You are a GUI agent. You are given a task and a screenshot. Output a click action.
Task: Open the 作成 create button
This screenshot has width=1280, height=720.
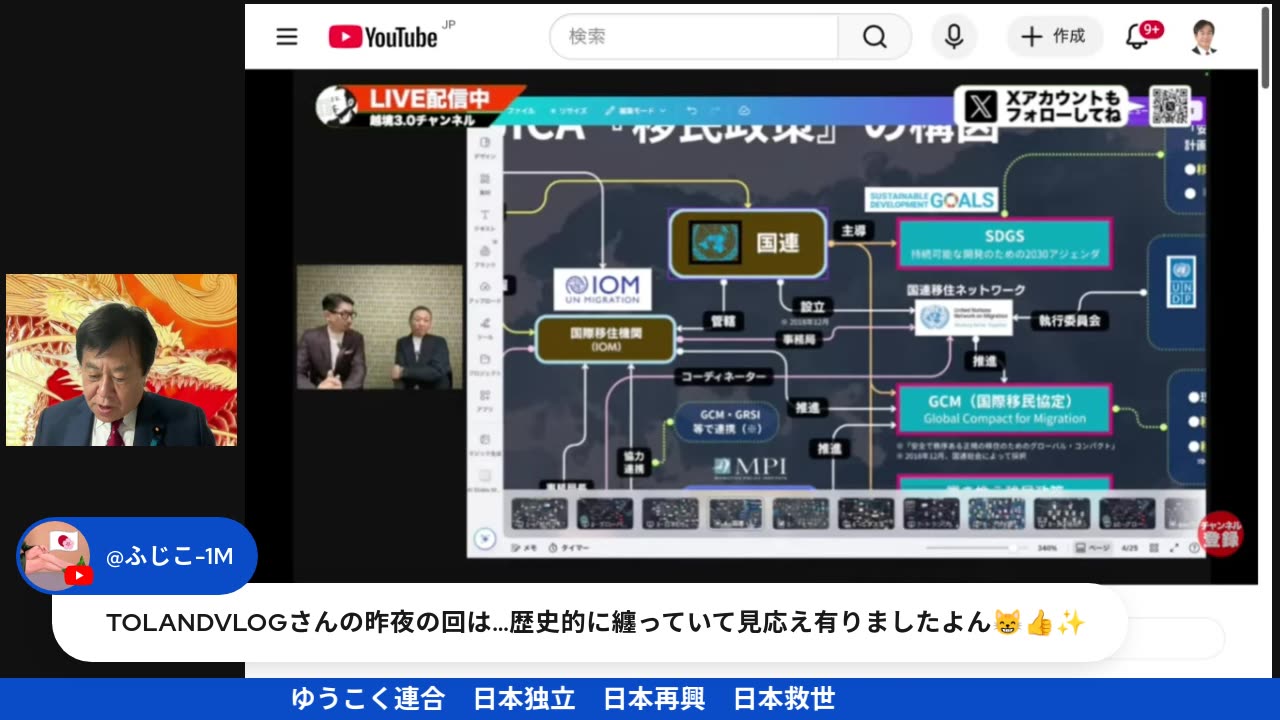1054,37
